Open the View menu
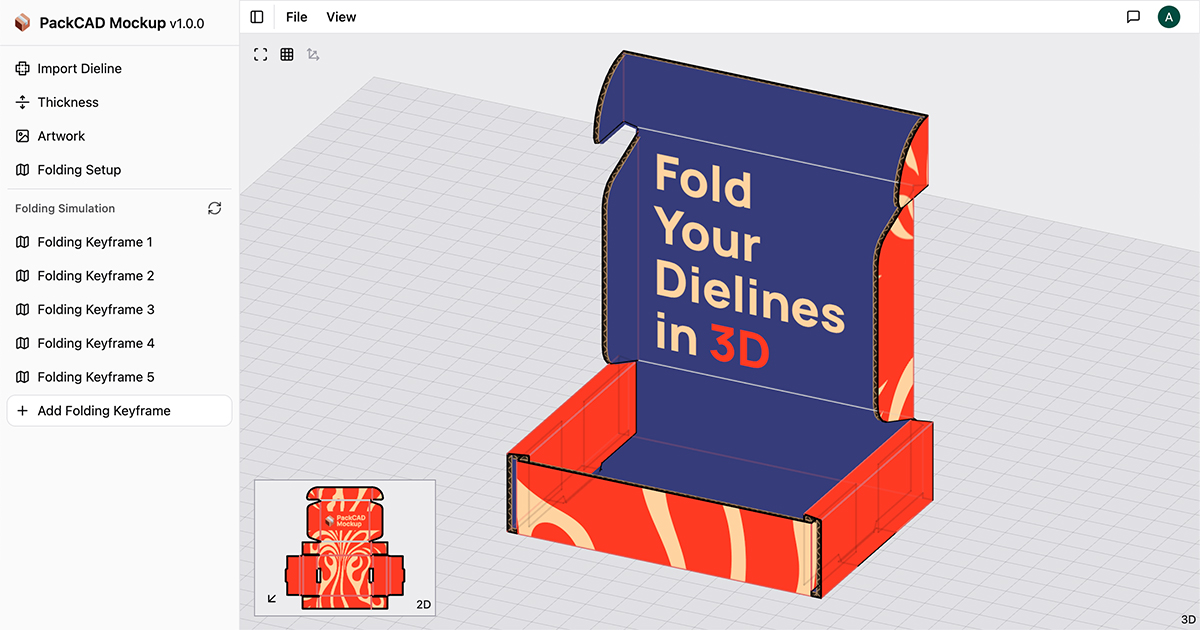 click(x=341, y=16)
